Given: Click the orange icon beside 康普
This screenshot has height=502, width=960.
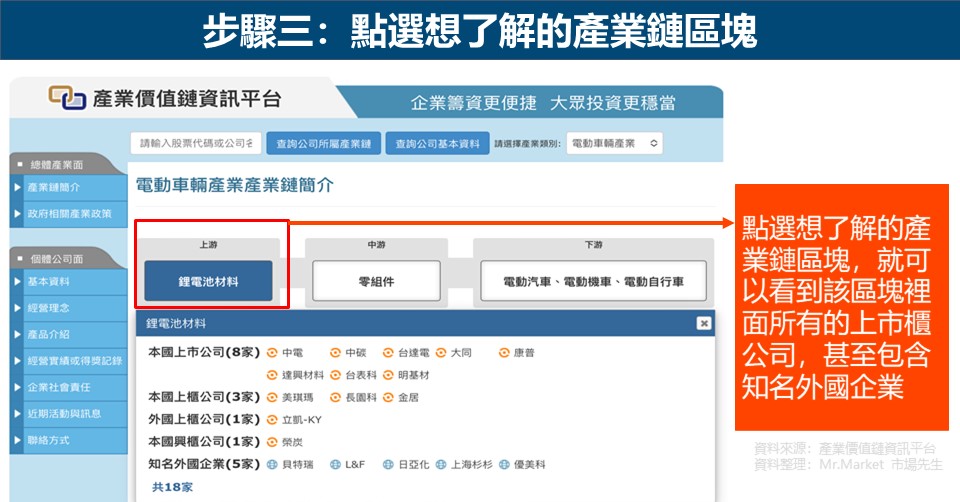Looking at the screenshot, I should click(x=504, y=353).
